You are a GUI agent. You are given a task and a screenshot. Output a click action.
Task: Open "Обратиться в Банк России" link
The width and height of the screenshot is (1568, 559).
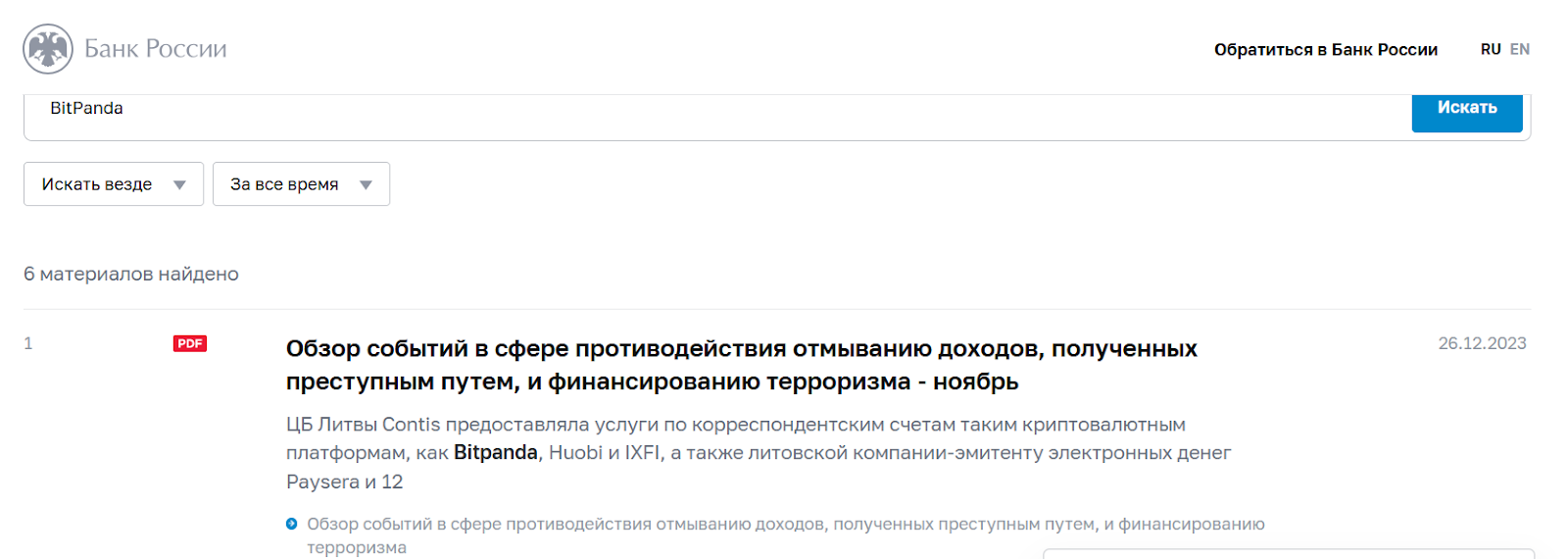pos(1325,50)
